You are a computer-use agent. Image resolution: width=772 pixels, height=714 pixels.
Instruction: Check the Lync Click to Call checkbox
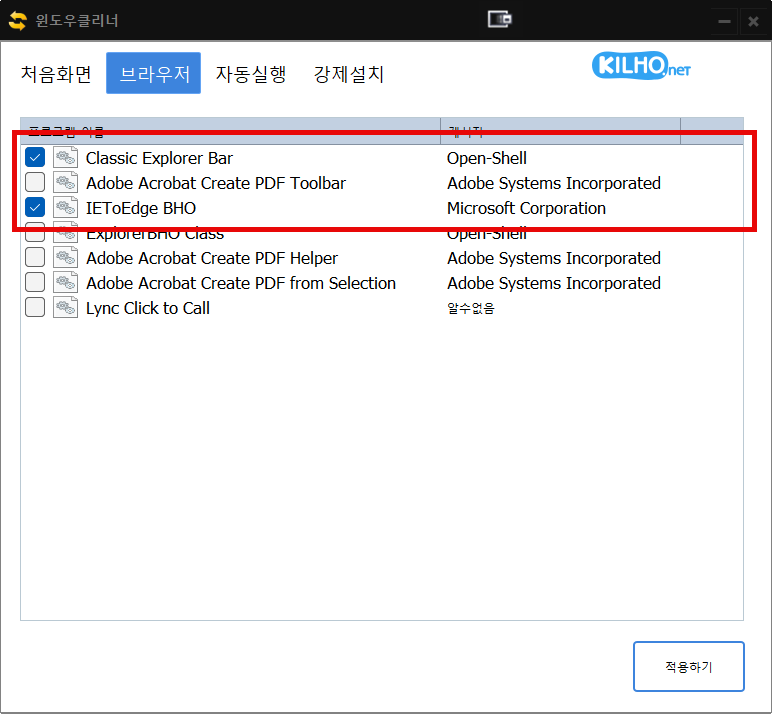point(35,308)
